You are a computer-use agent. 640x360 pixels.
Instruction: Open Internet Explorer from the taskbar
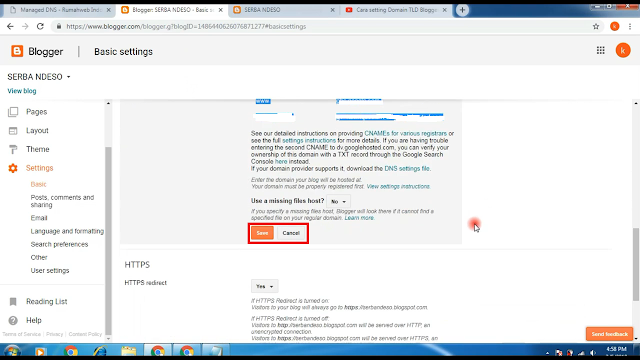click(99, 351)
